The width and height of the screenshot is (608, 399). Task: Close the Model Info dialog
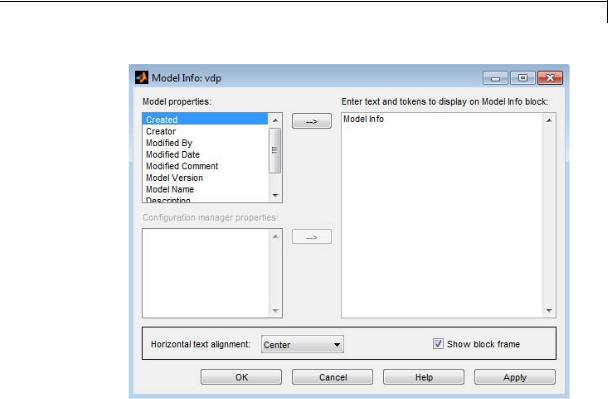click(x=550, y=78)
